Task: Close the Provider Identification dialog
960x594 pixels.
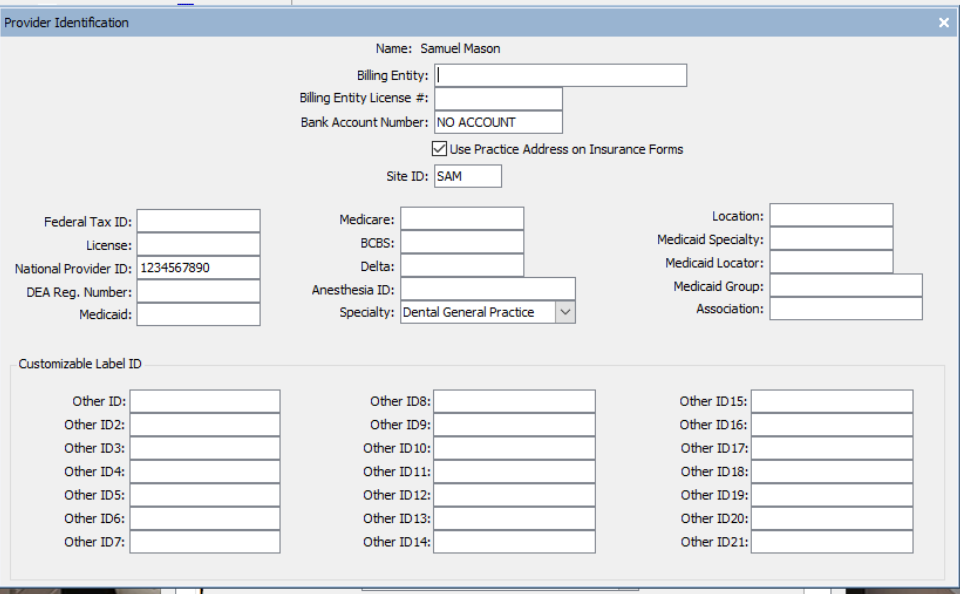Action: click(943, 23)
